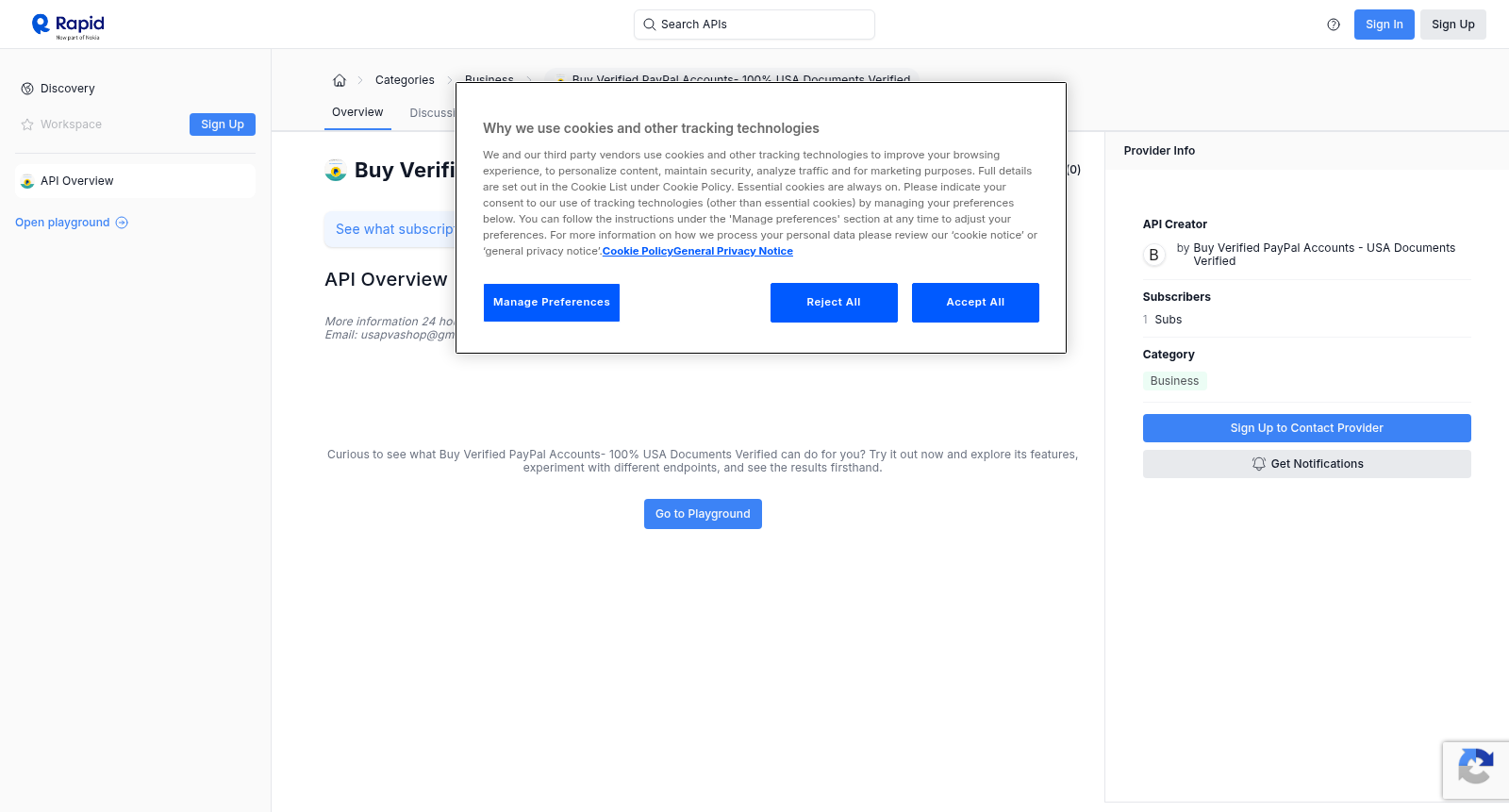Screen dimensions: 1509x812
Task: Click See what subscription banner
Action: 390,229
